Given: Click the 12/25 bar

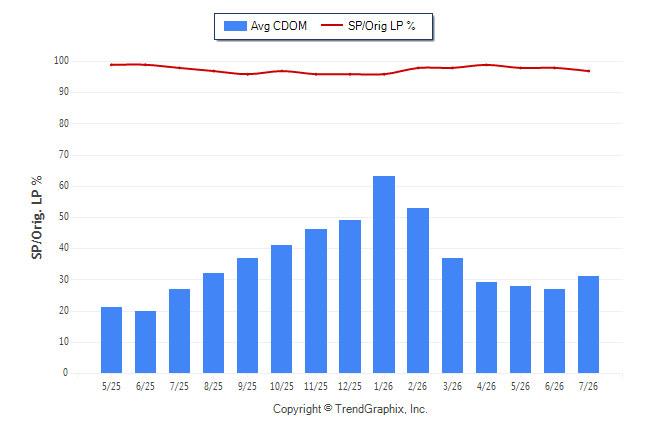Looking at the screenshot, I should pos(350,296).
